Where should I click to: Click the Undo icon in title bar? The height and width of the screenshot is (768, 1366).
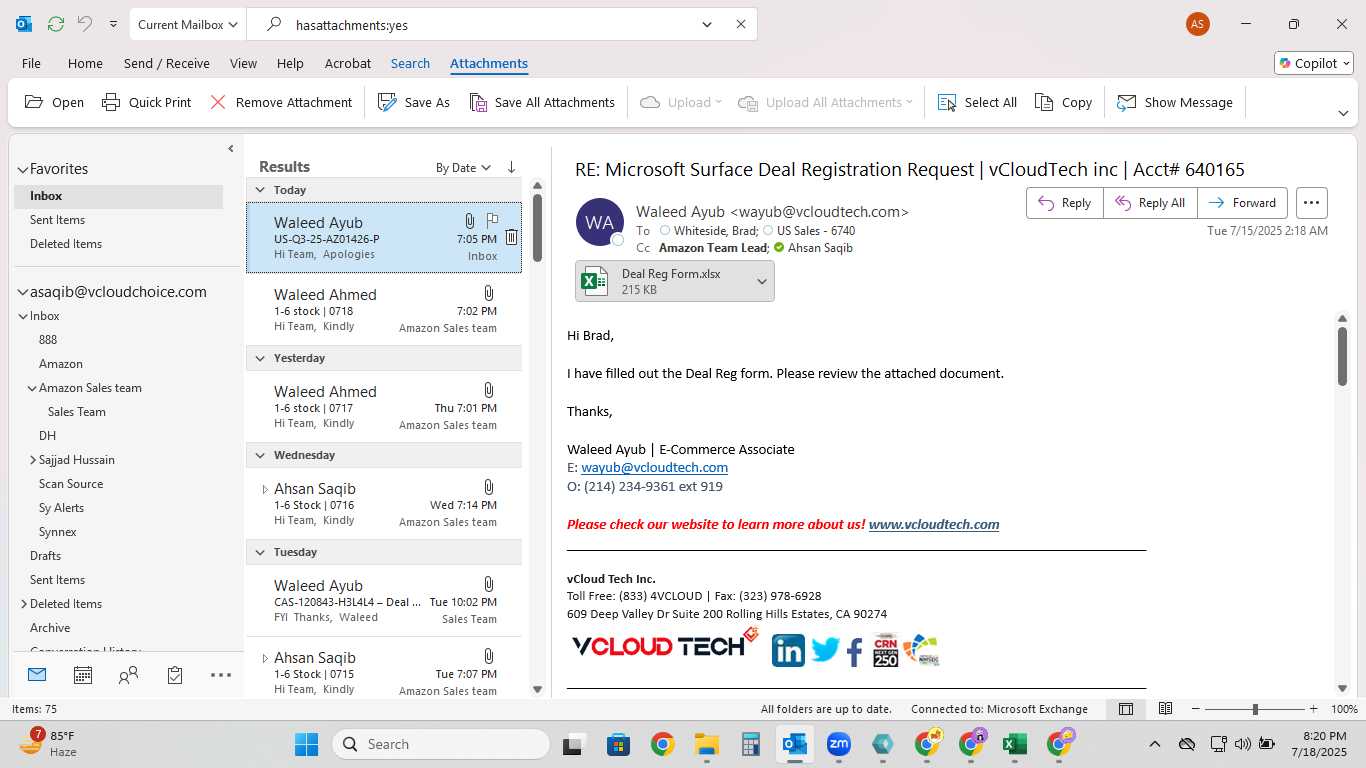click(x=85, y=24)
